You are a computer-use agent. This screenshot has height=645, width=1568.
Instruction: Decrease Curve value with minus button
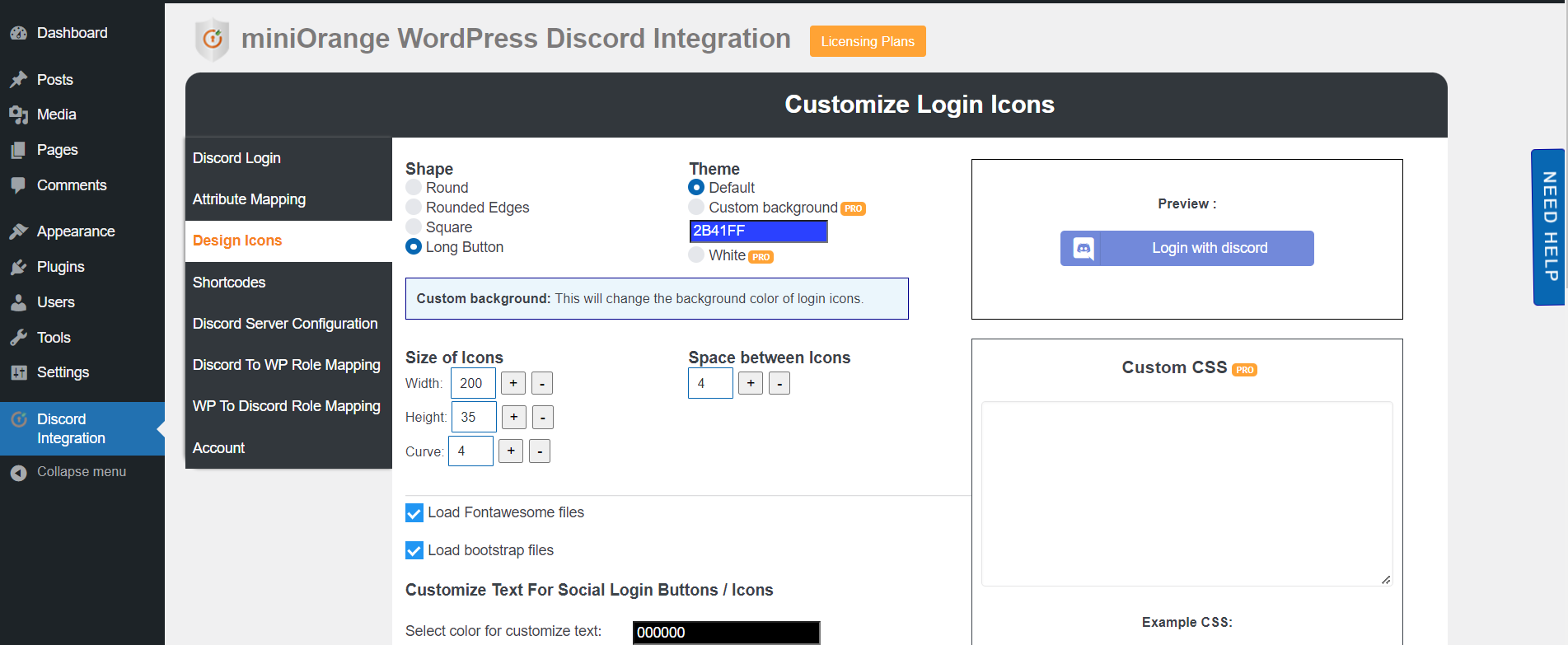click(540, 451)
